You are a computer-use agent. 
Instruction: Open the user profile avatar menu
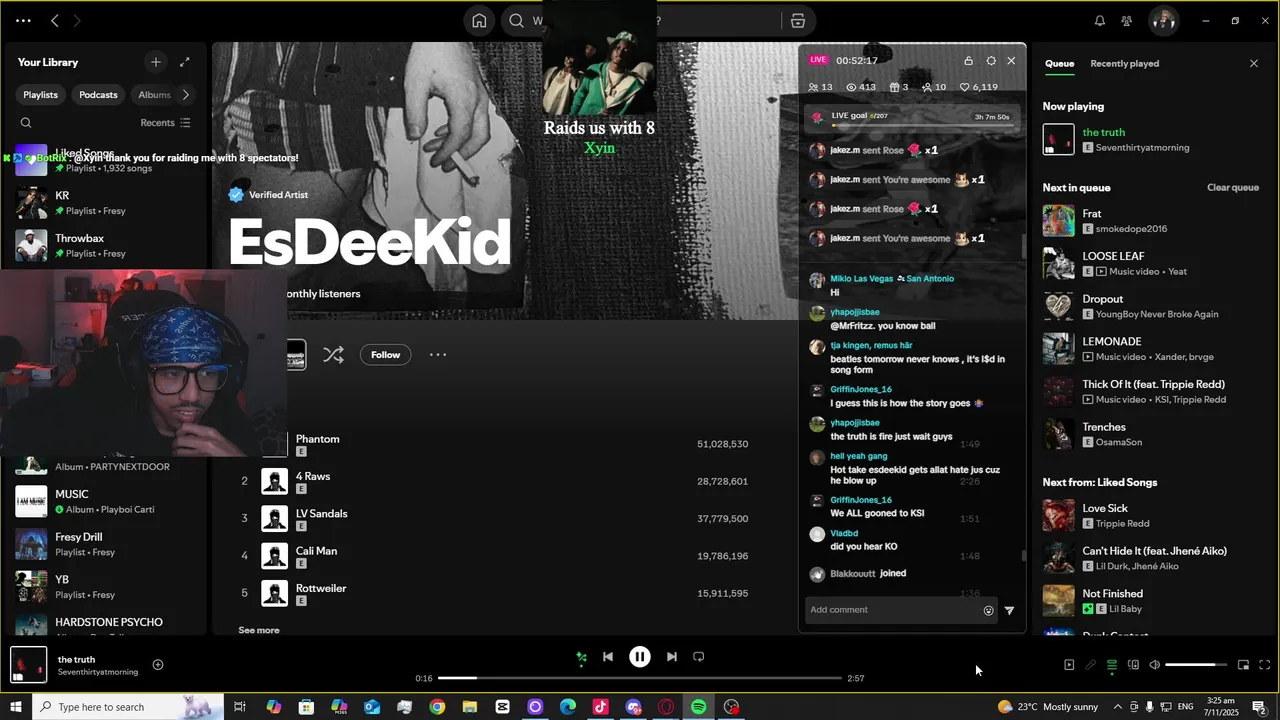click(1162, 21)
